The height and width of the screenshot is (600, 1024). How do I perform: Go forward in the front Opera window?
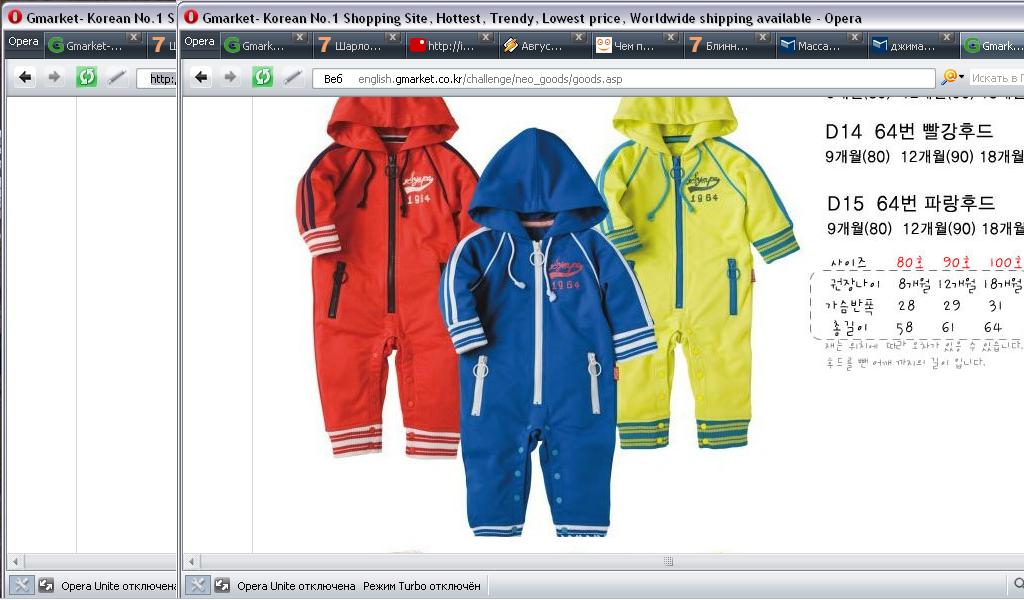[231, 78]
